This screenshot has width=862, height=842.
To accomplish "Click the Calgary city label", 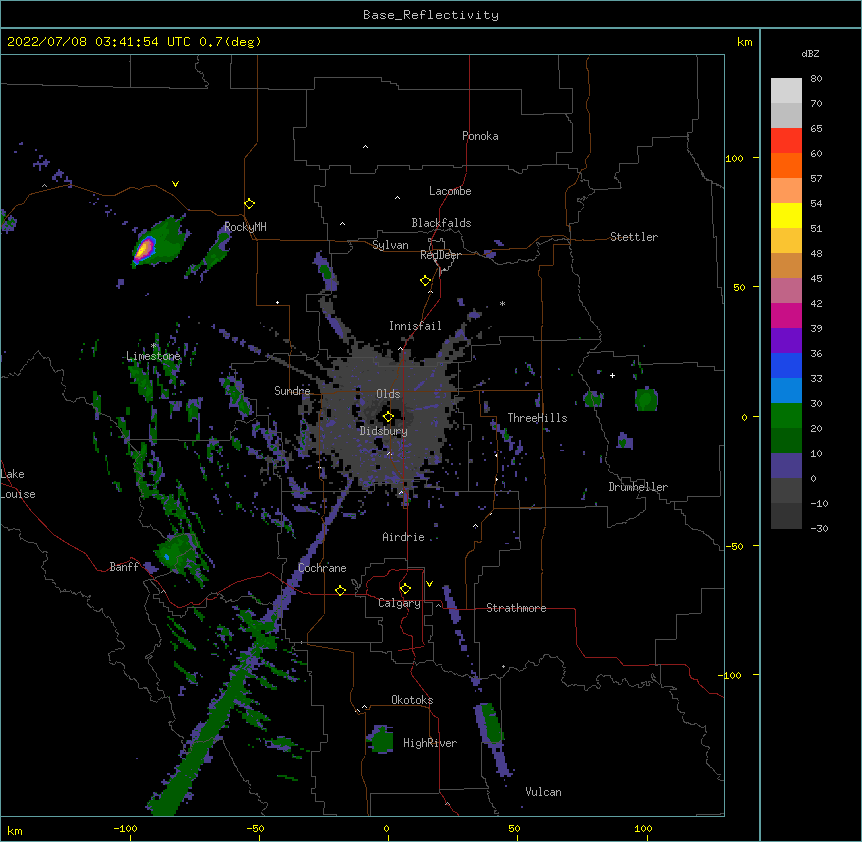I will tap(399, 603).
